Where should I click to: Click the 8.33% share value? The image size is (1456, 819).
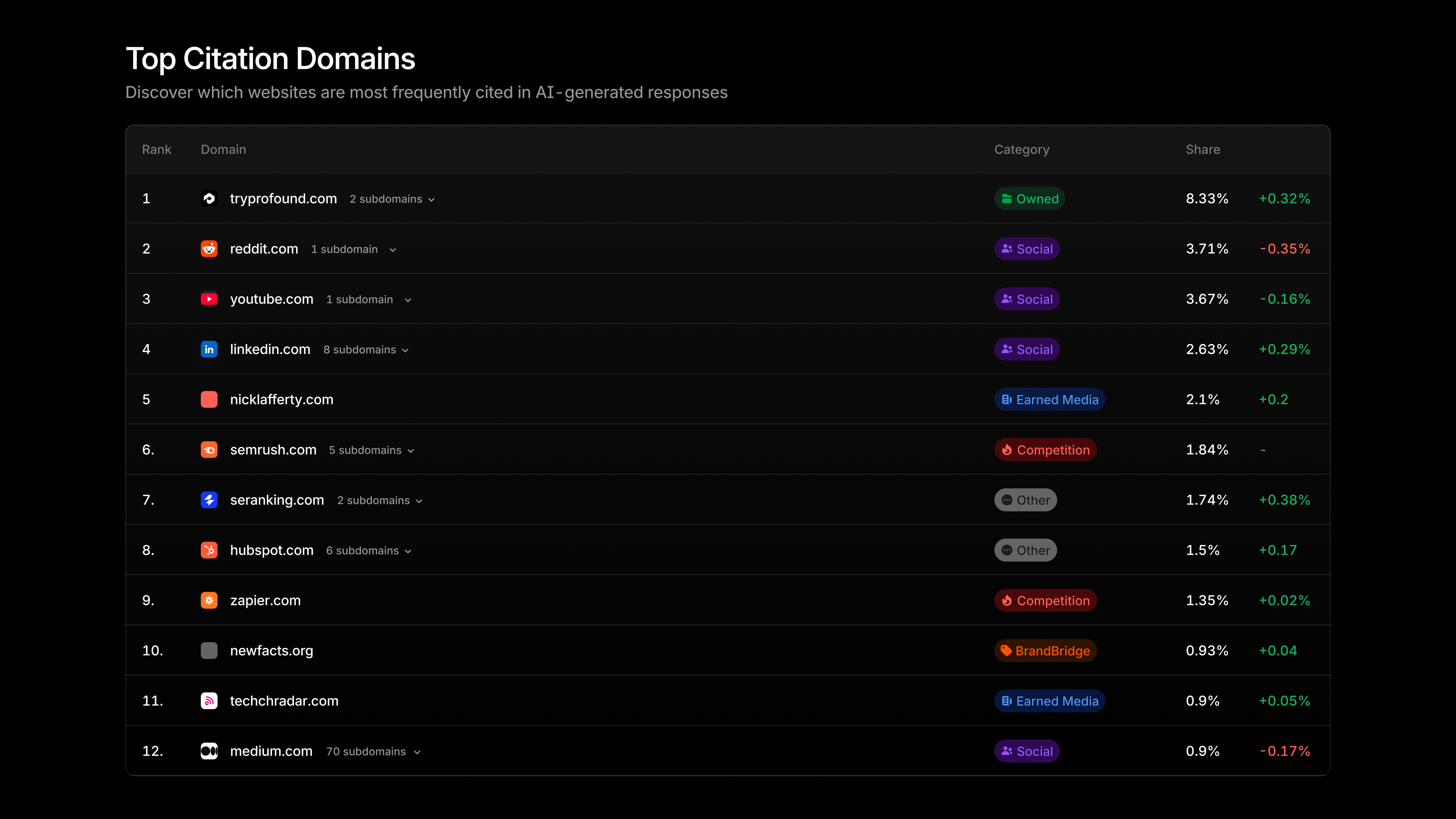[x=1207, y=199]
